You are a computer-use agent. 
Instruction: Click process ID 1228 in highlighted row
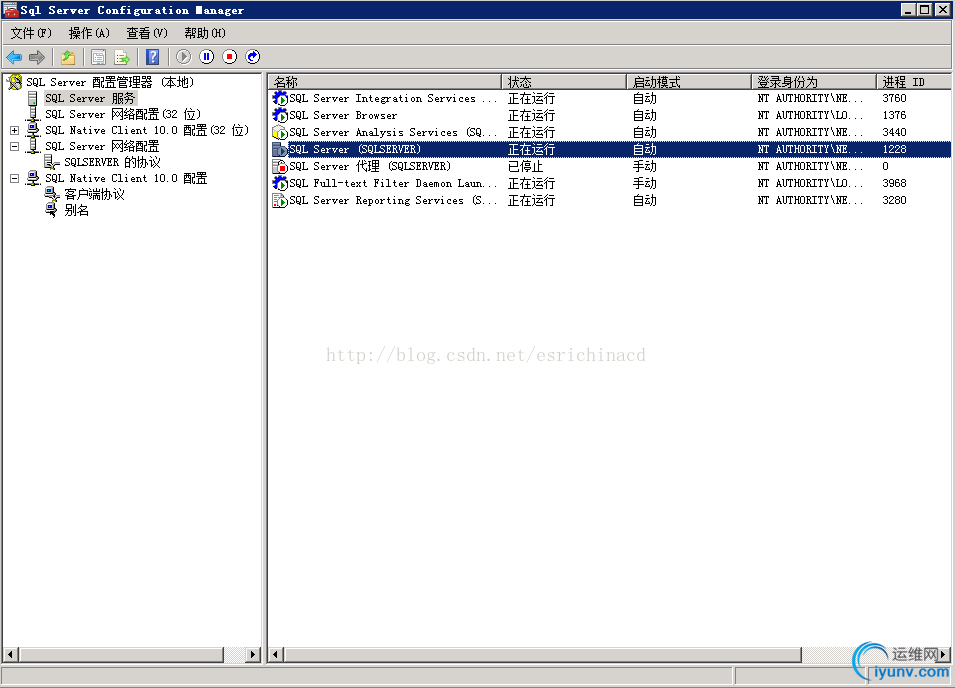pos(894,149)
